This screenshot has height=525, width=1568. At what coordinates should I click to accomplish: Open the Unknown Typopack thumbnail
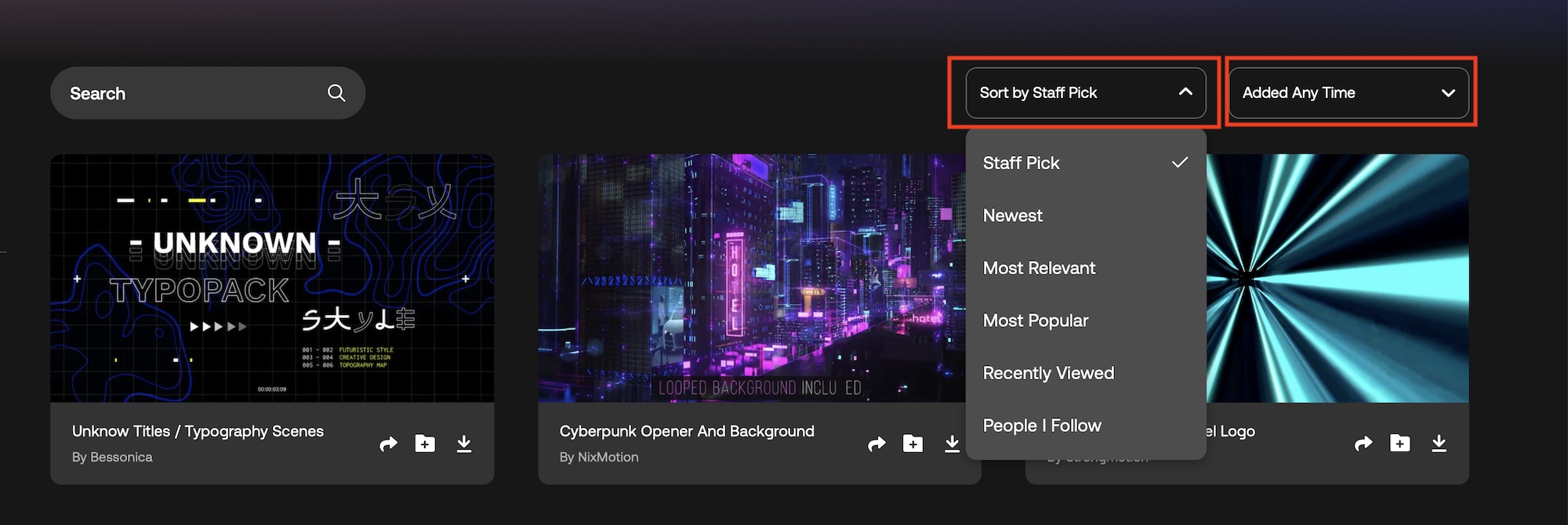[272, 278]
